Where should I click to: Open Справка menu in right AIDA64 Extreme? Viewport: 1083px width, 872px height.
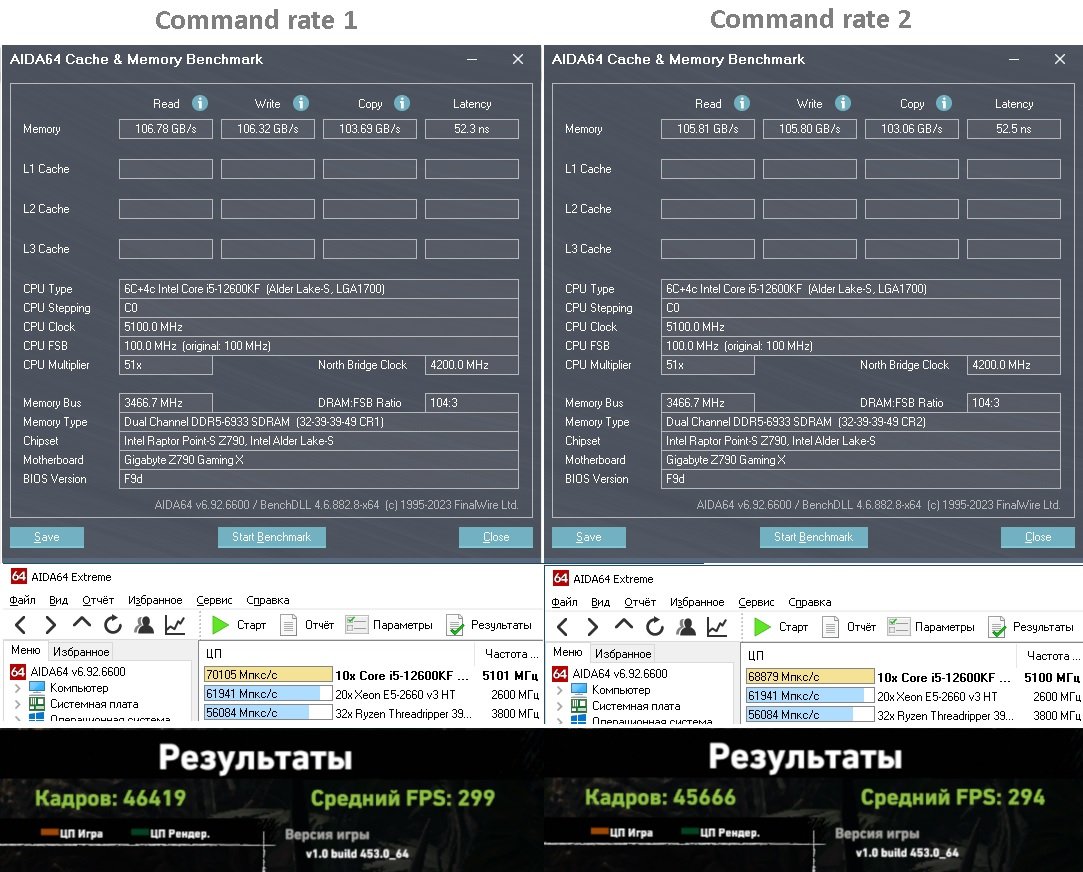click(809, 602)
